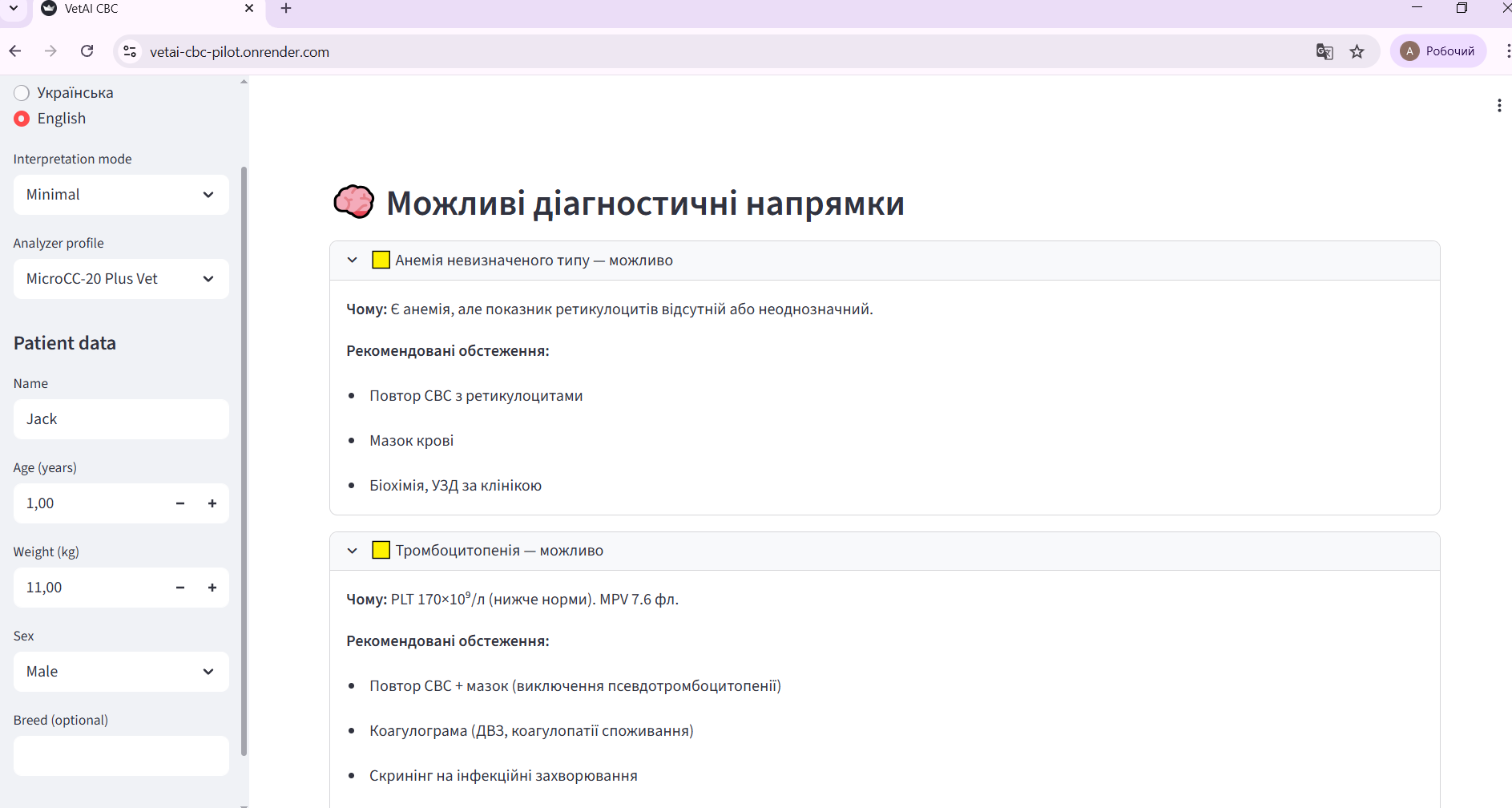Open the Interpretation mode dropdown

click(x=121, y=195)
